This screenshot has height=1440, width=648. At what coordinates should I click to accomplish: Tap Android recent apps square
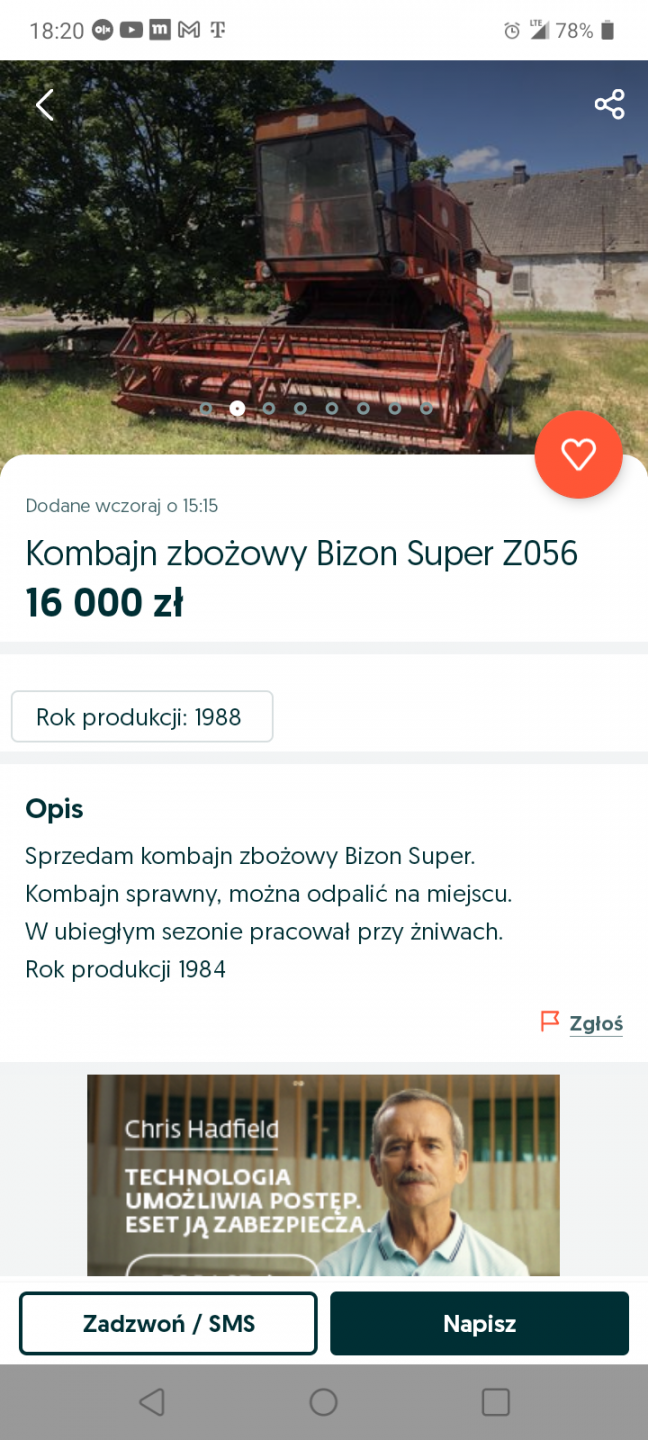(496, 1402)
